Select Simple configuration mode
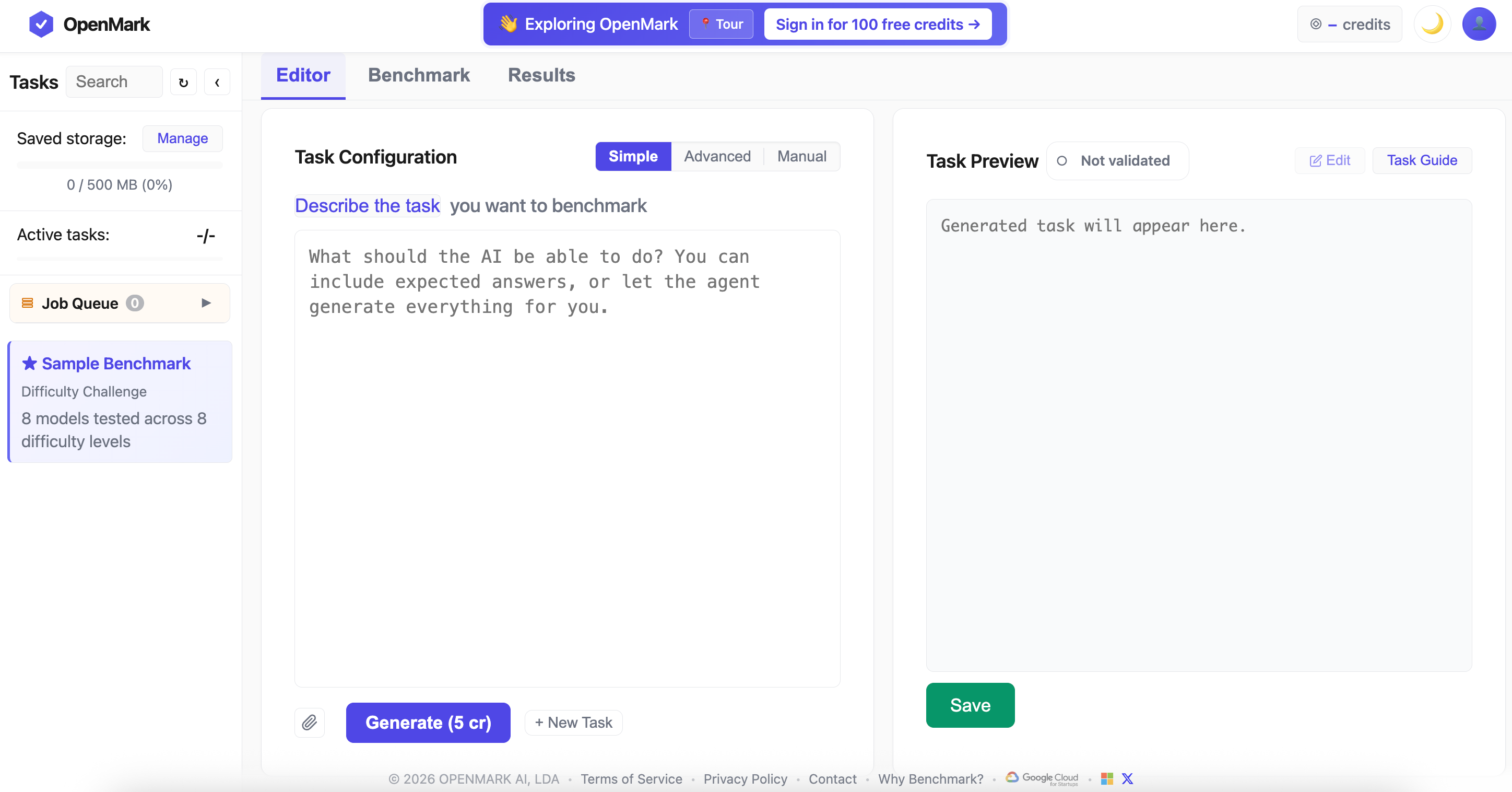The image size is (1512, 792). pyautogui.click(x=633, y=156)
